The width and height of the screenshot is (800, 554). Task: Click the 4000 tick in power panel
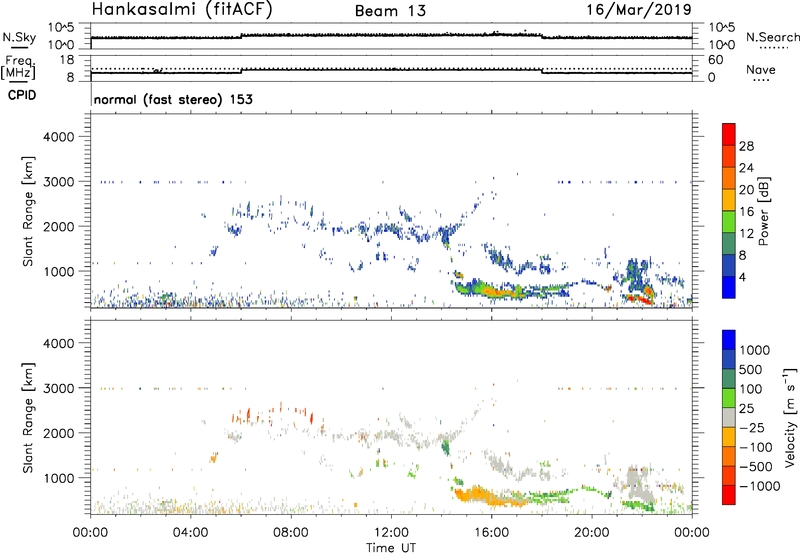click(x=58, y=137)
